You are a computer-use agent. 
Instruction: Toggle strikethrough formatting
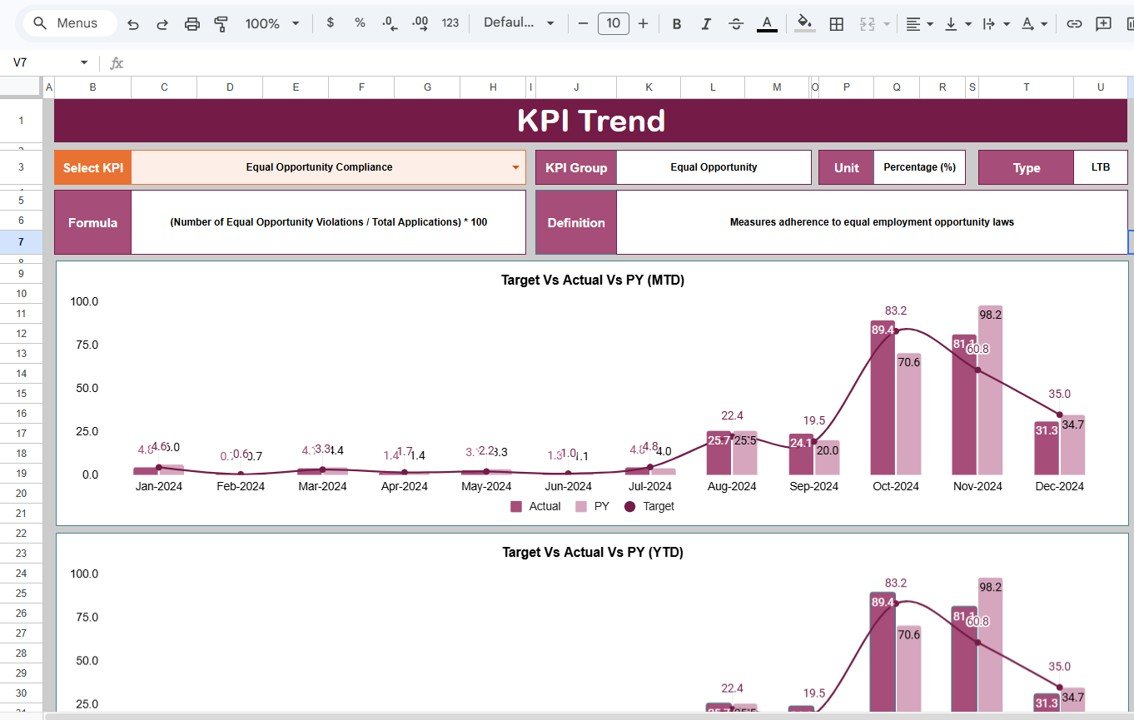[736, 22]
